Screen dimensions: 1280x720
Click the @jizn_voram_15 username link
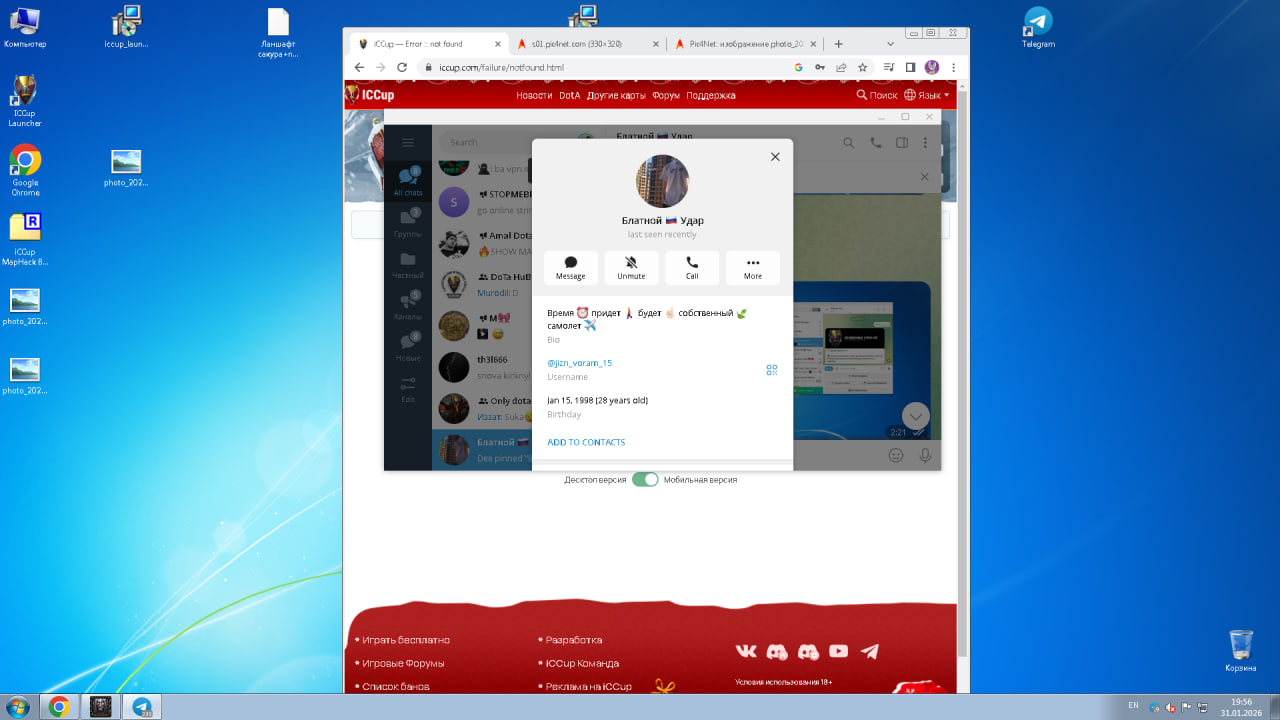(580, 363)
